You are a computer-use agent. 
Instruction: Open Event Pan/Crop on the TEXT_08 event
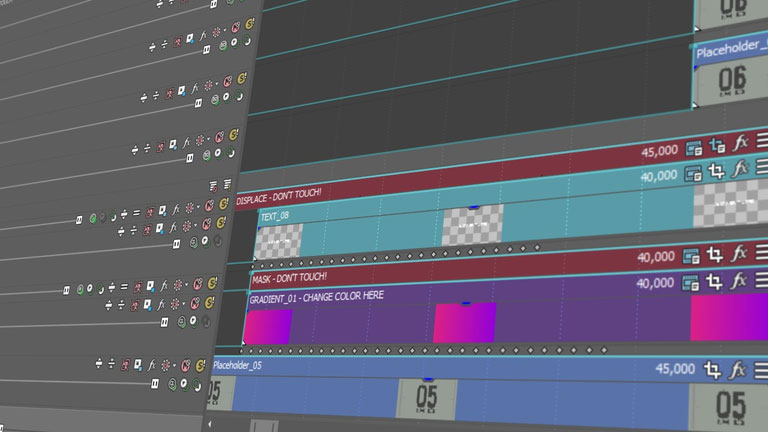click(716, 171)
